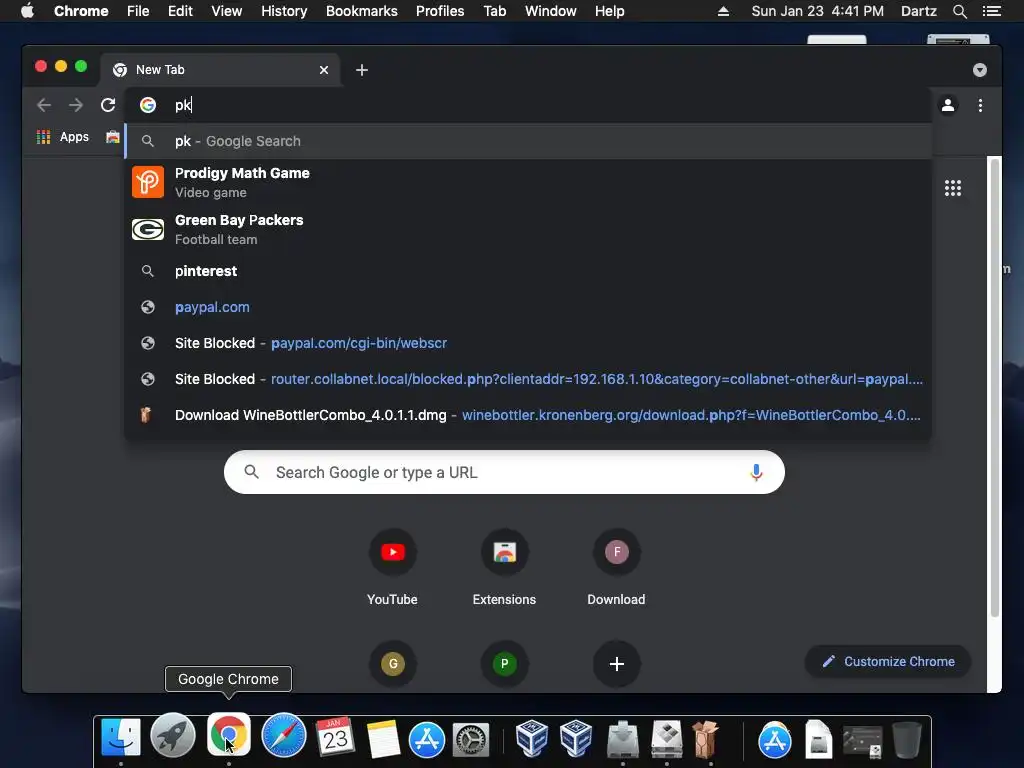Click the date and time in menu bar
This screenshot has width=1024, height=768.
pos(817,11)
